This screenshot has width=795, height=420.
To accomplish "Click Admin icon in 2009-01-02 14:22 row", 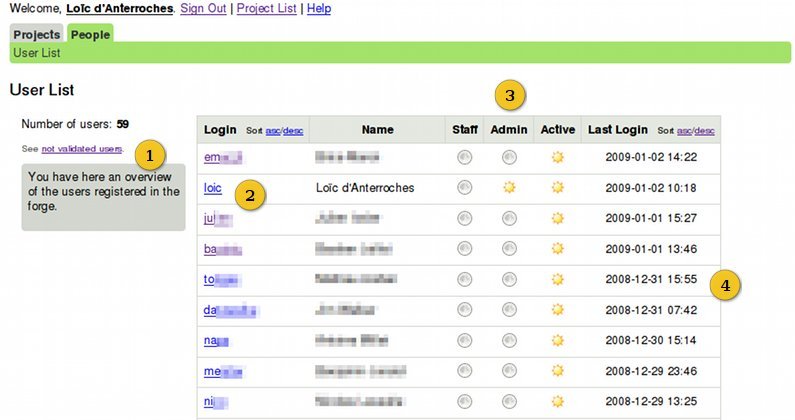I will 509,157.
